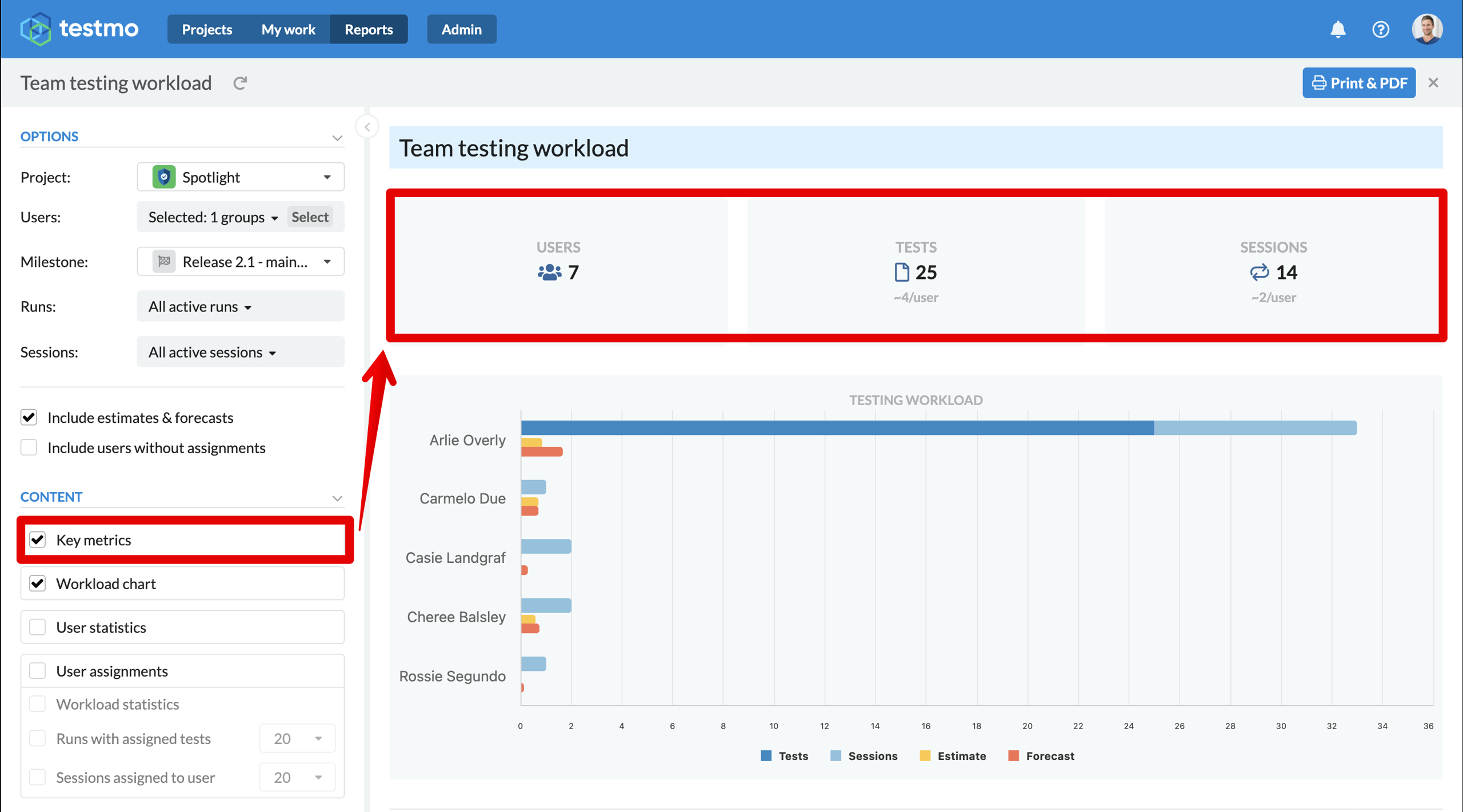Toggle the Tests legend swatch
The width and height of the screenshot is (1463, 812).
coord(766,756)
